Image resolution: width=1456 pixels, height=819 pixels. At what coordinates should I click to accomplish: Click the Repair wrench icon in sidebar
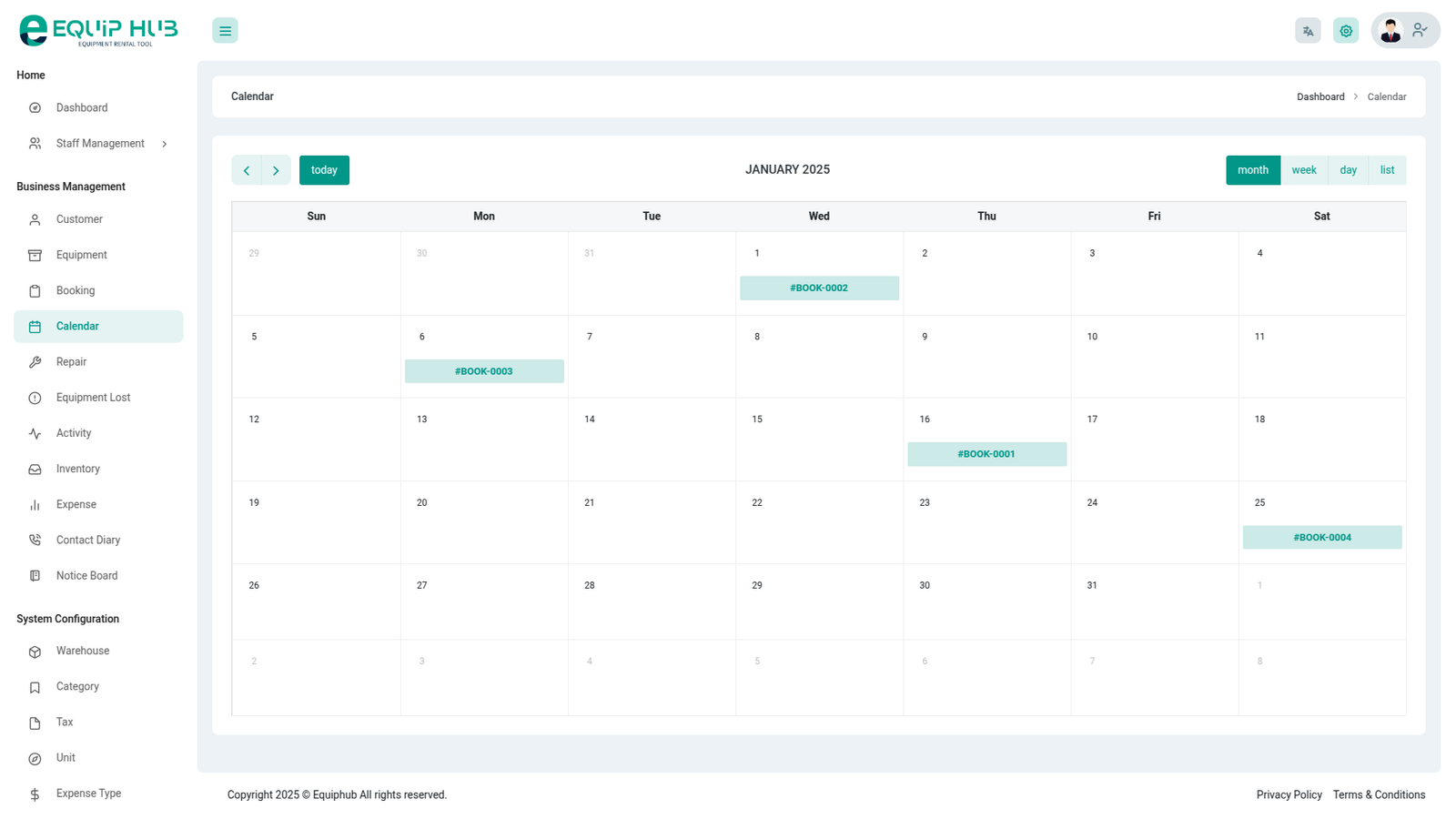(35, 362)
